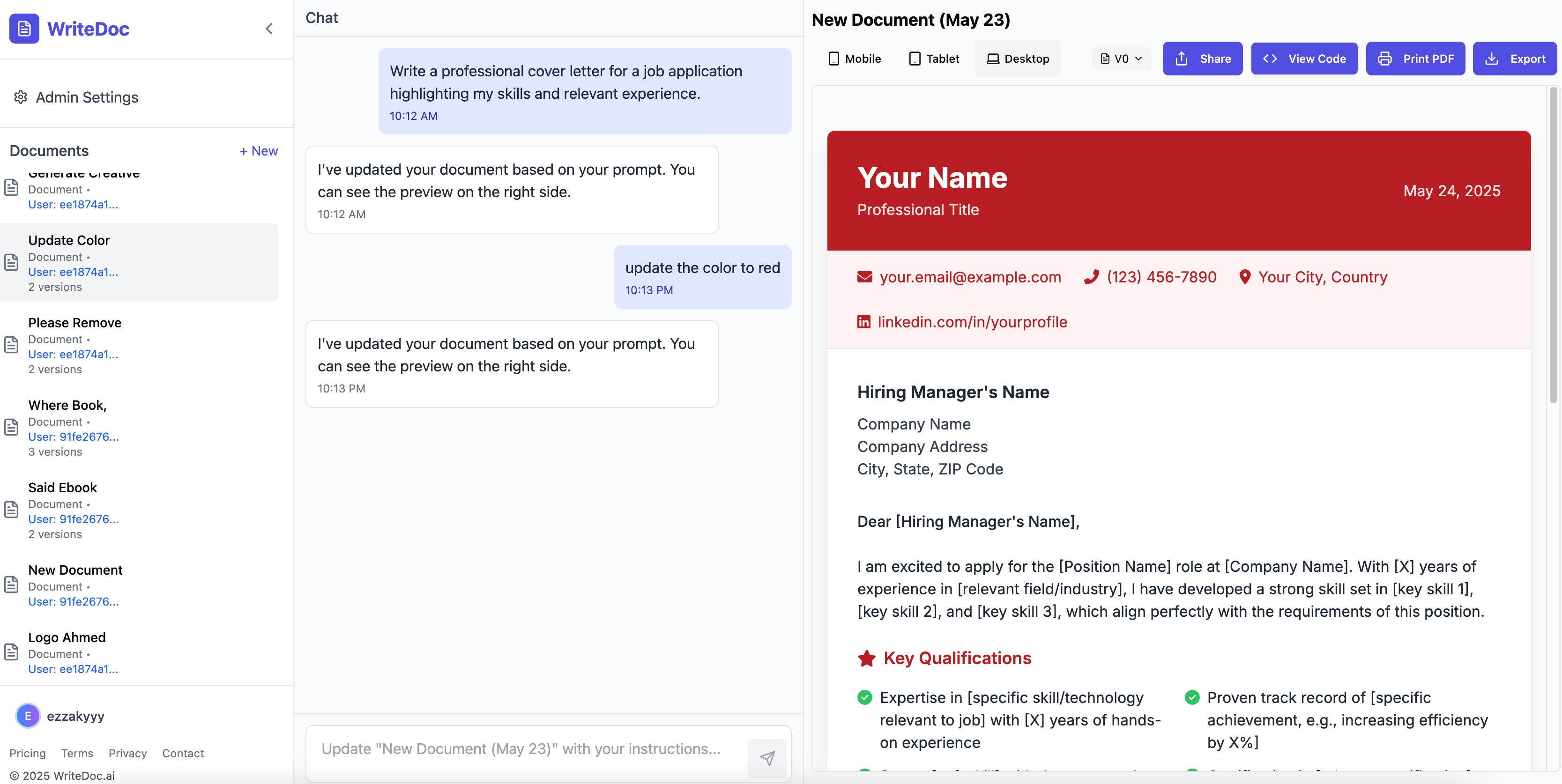Open the Terms footer link
1562x784 pixels.
[77, 753]
